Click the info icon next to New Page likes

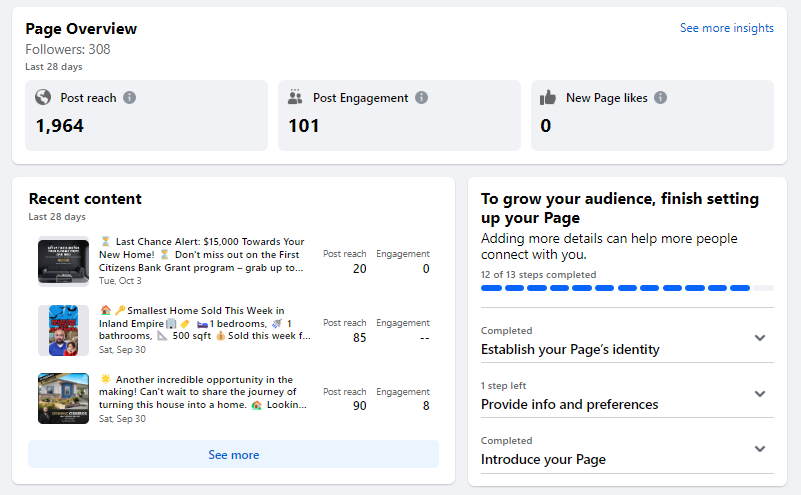661,98
